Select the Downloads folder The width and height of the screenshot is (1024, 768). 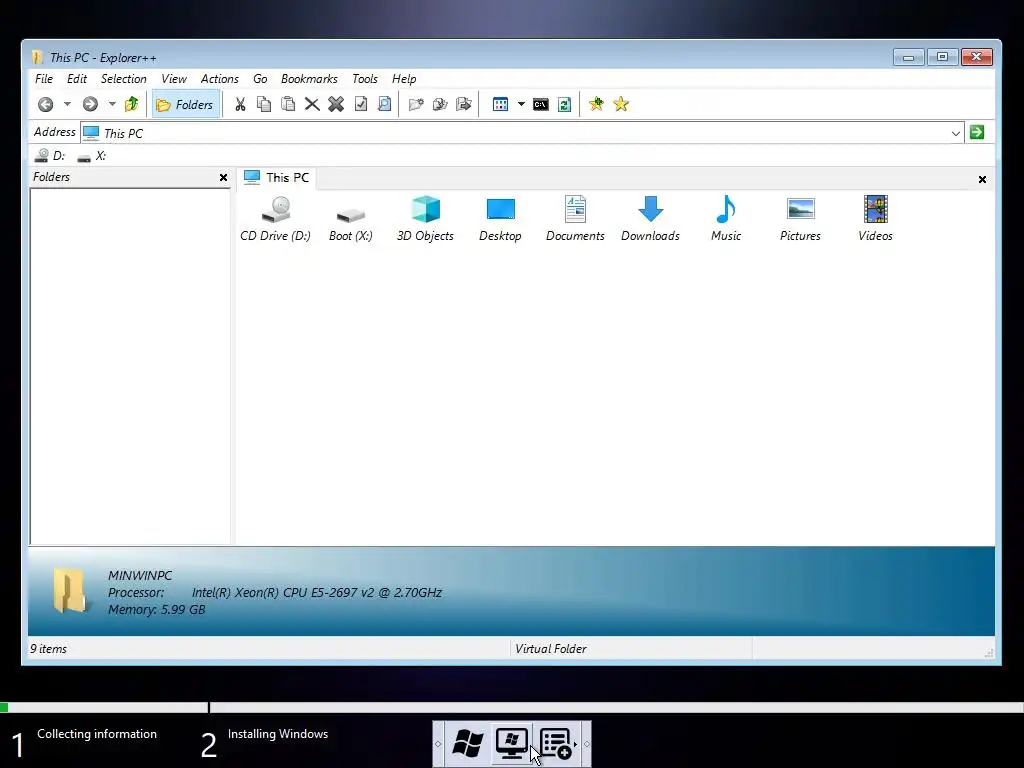(650, 219)
